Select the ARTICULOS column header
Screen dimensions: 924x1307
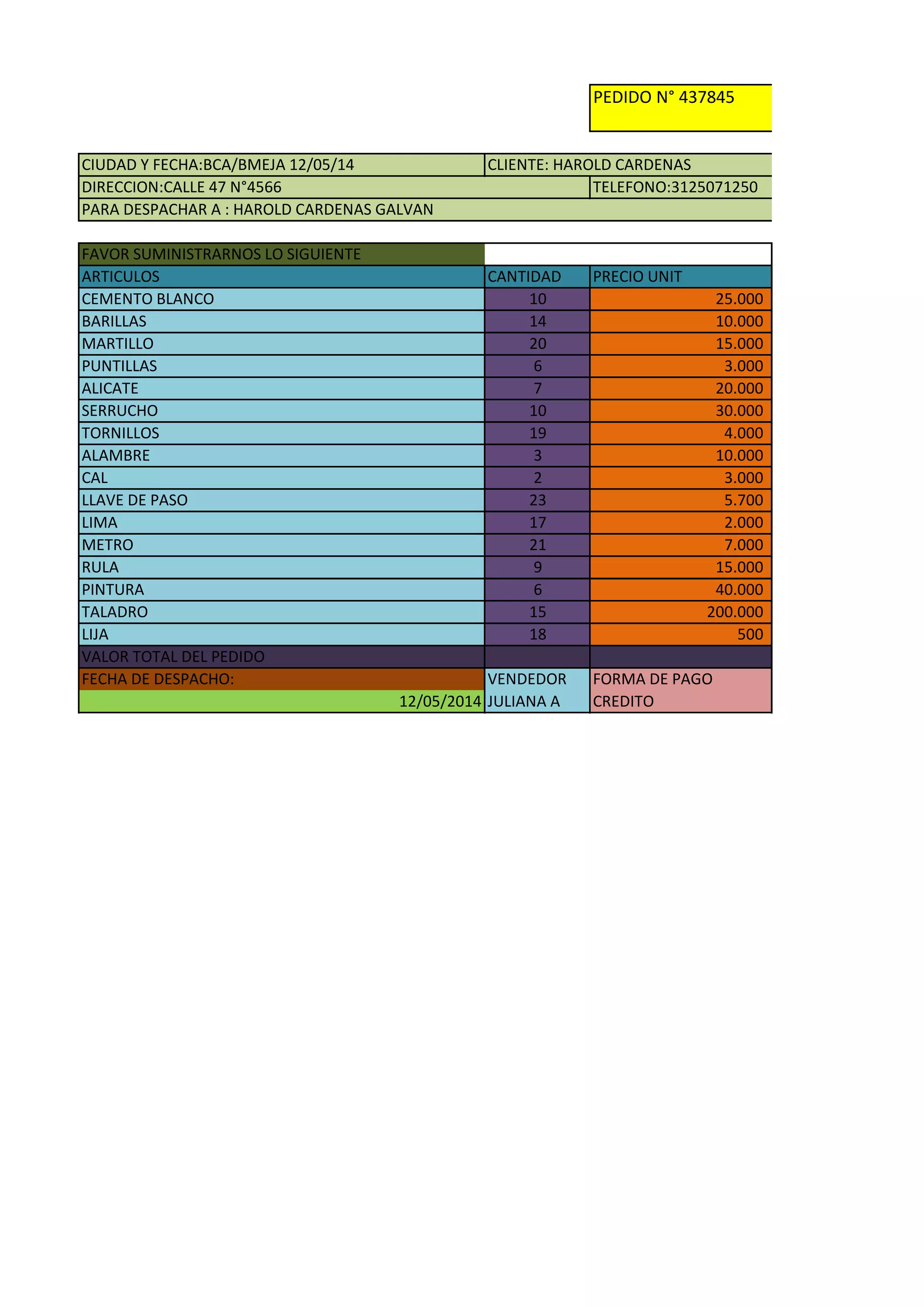(281, 277)
